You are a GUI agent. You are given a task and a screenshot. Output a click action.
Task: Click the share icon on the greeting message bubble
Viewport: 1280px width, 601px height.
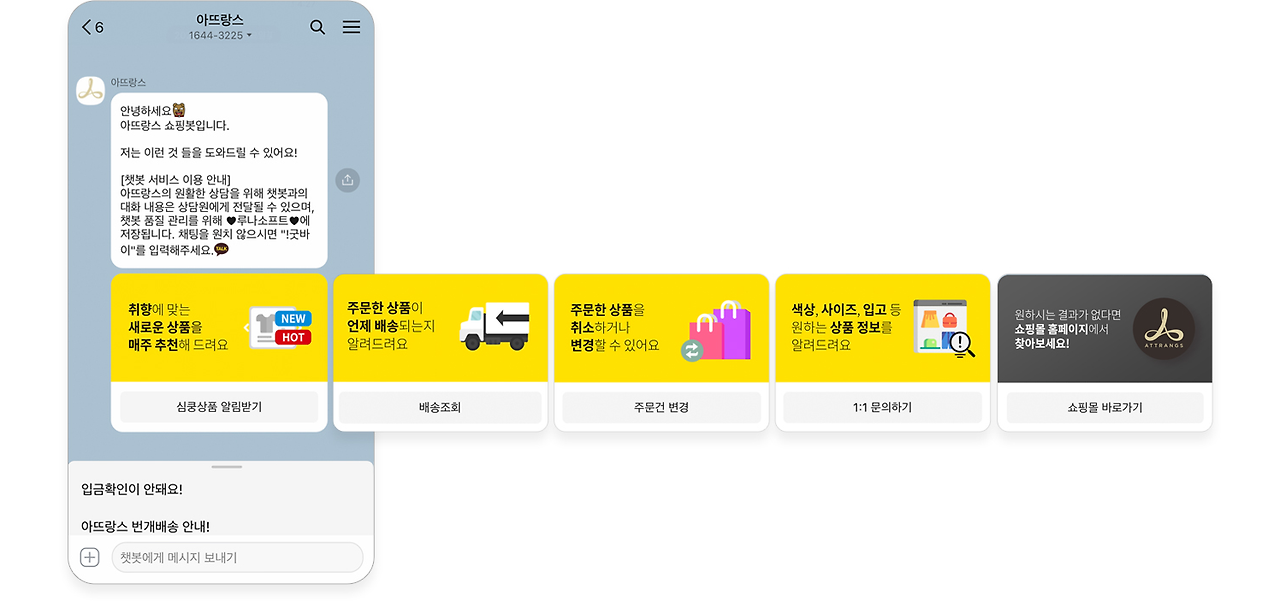tap(347, 180)
